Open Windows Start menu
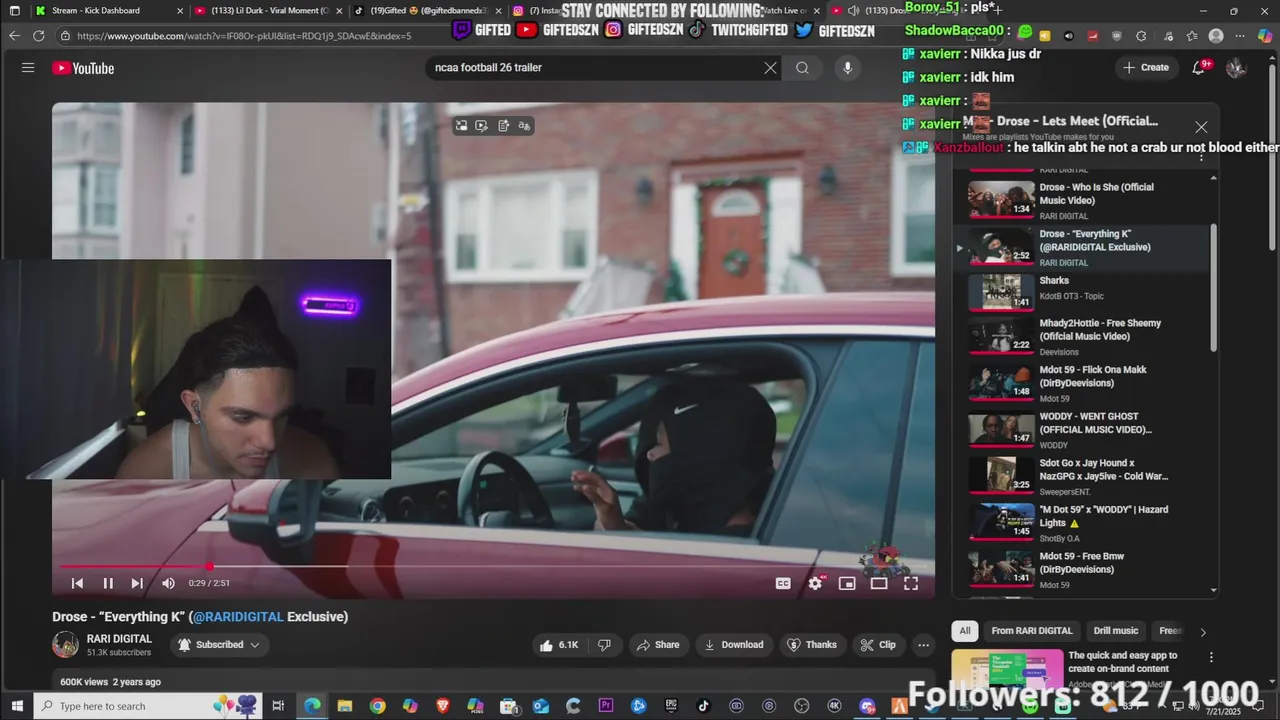1280x720 pixels. 16,706
